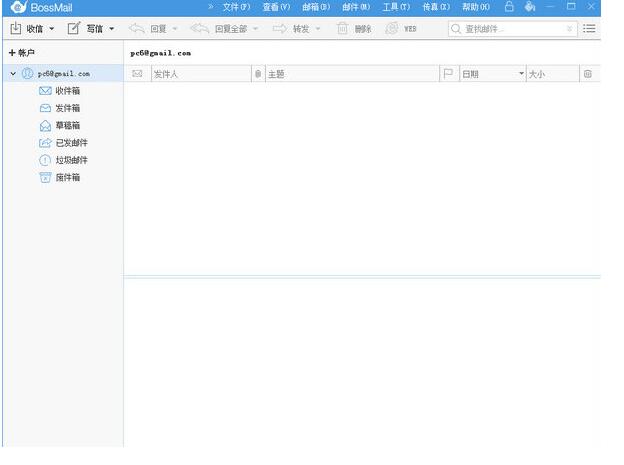Expand the 收信 dropdown arrow
624x465 pixels.
tap(52, 29)
